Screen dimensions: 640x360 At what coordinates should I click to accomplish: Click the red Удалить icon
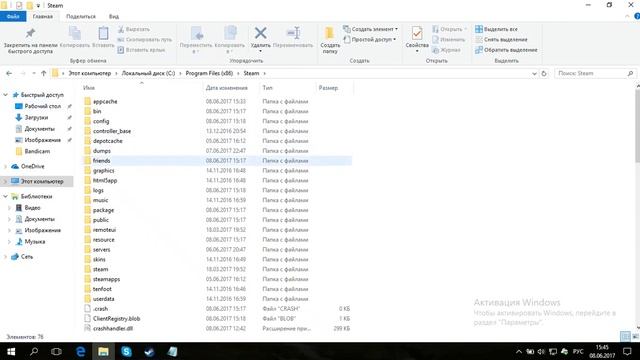coord(260,33)
